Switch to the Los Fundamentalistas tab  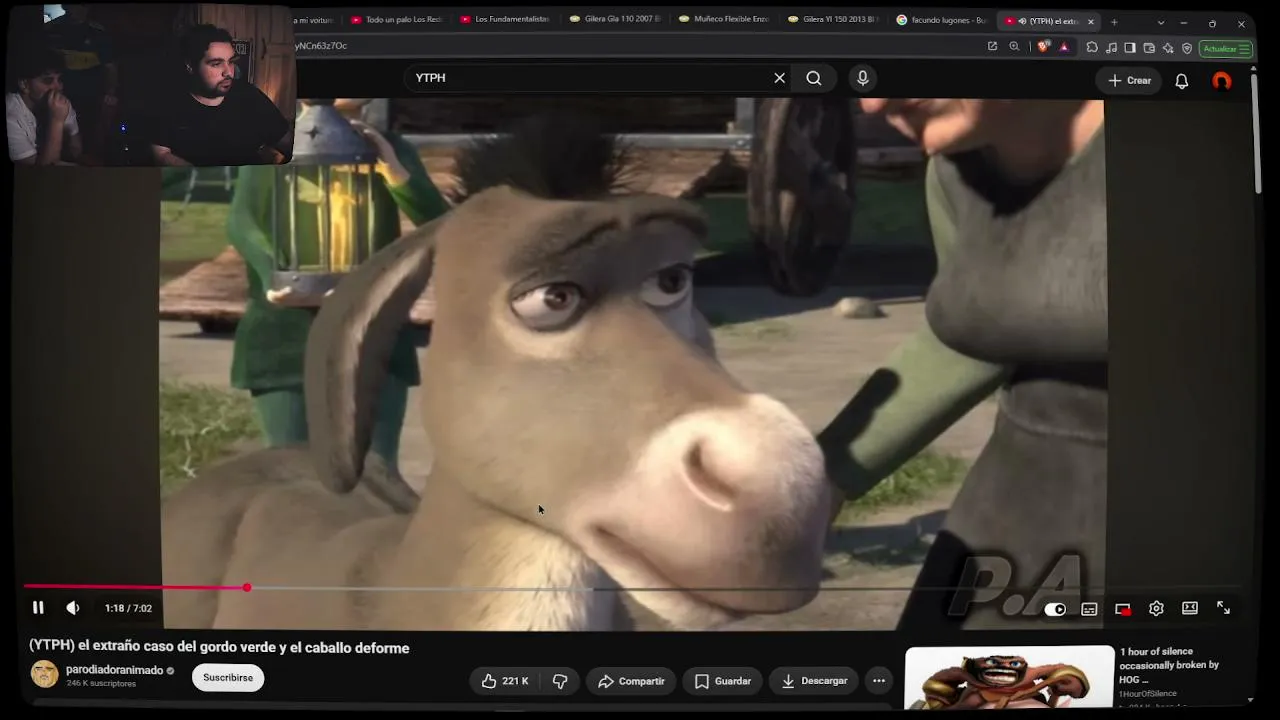point(505,20)
